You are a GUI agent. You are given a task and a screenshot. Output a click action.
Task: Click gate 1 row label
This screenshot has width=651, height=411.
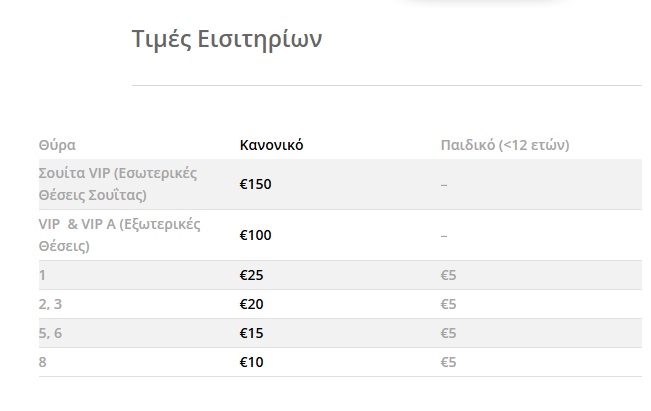point(42,275)
